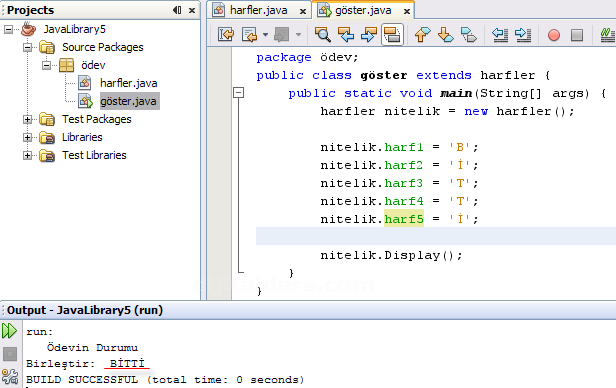The height and width of the screenshot is (388, 616).
Task: Click göster.java file icon in tree
Action: 85,101
